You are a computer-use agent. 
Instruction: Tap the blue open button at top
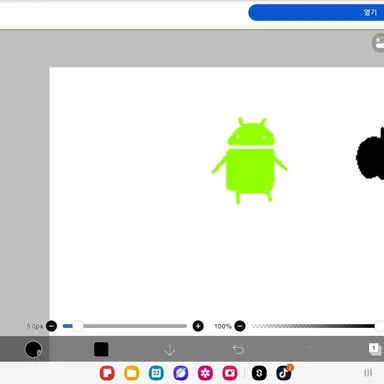point(316,13)
